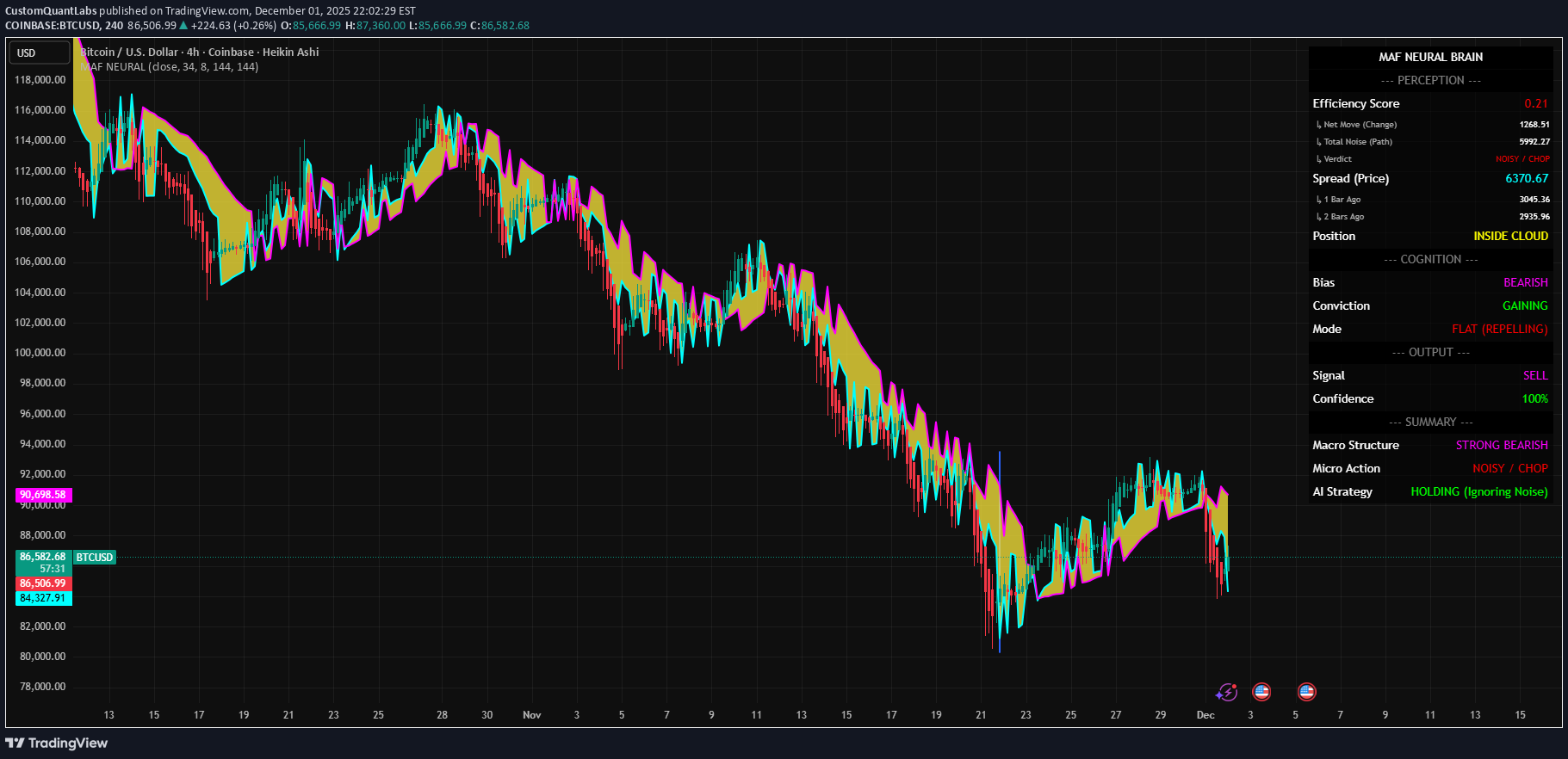Select the COINBASE:BTCUSD, 240 header text
The width and height of the screenshot is (1568, 759).
[x=65, y=26]
